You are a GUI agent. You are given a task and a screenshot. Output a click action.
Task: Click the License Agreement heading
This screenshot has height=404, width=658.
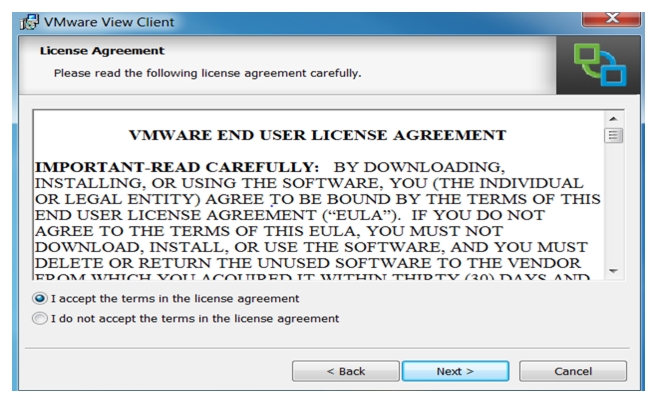102,51
